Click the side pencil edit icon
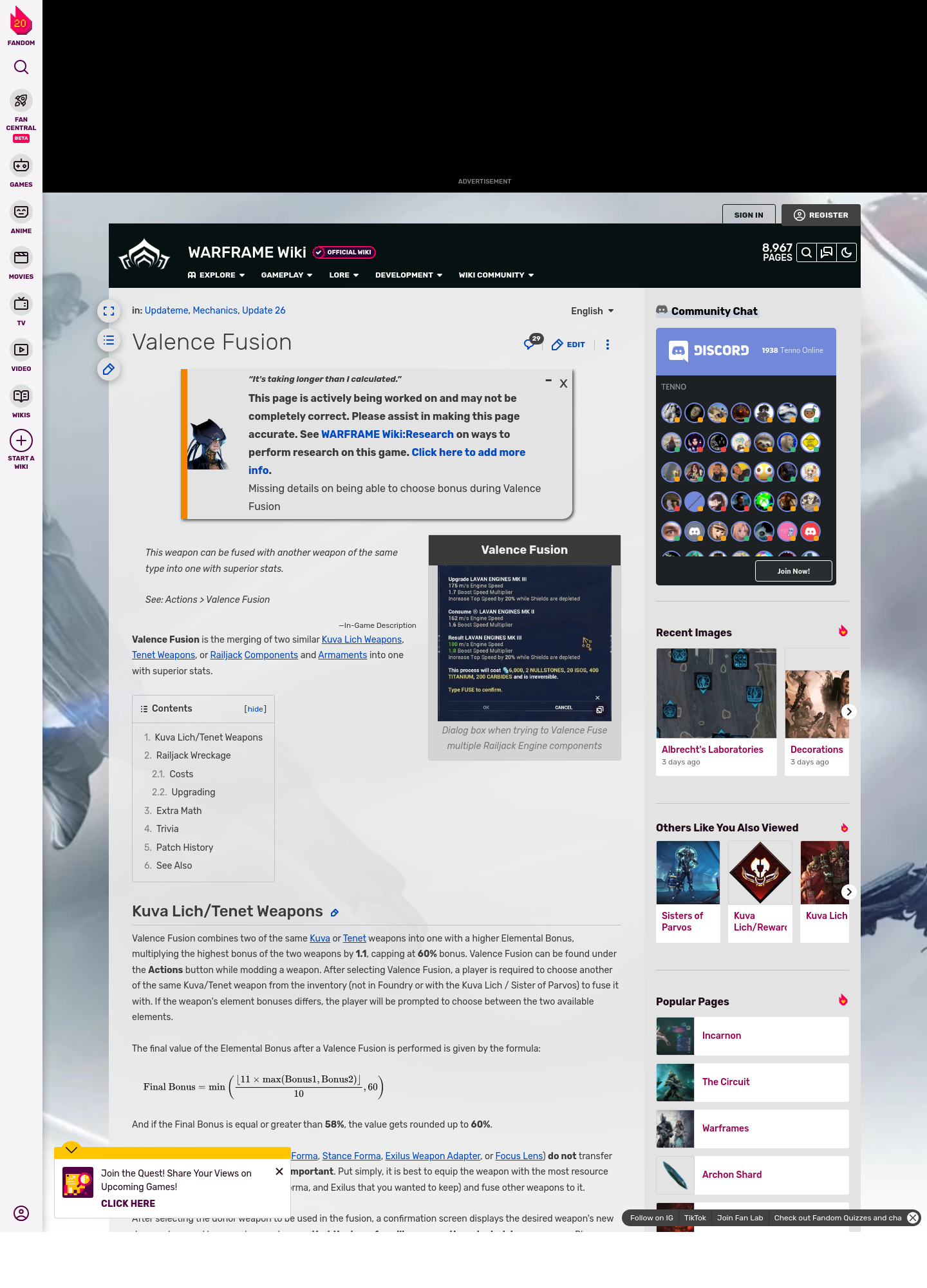 (109, 369)
